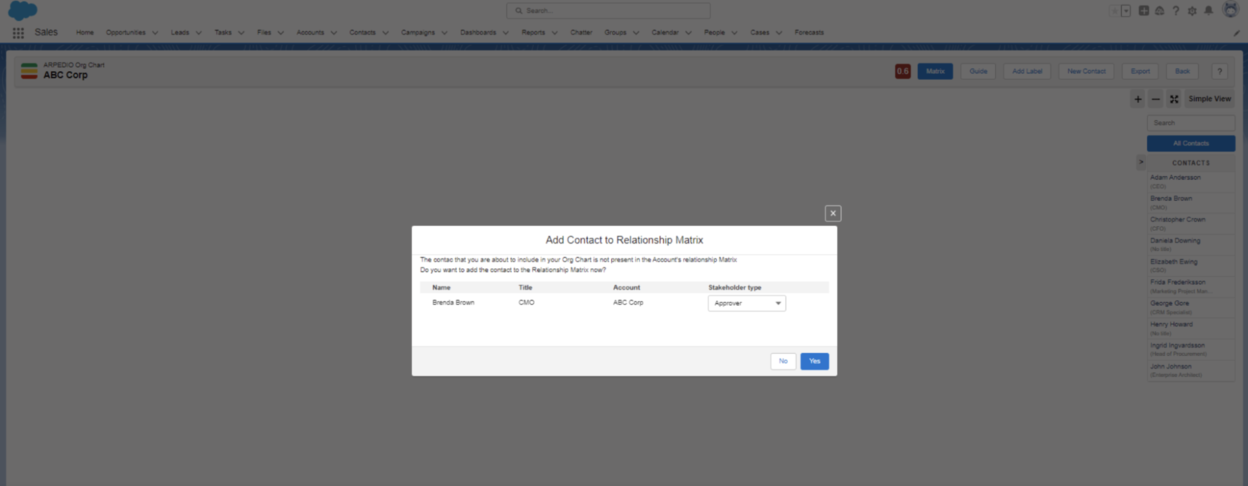The height and width of the screenshot is (486, 1248).
Task: Open the Stakeholder type dropdown
Action: [747, 303]
